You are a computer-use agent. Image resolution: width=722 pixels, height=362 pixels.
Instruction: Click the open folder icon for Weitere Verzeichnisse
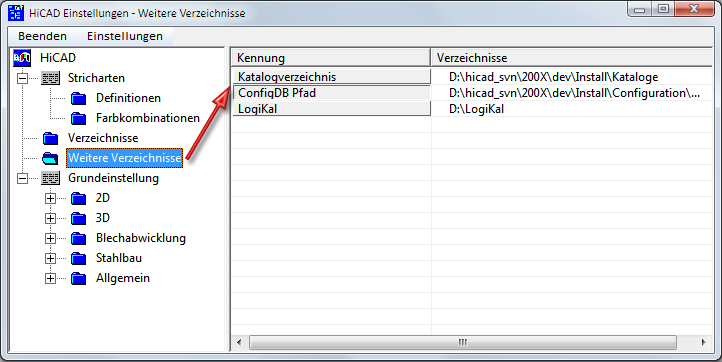(50, 158)
